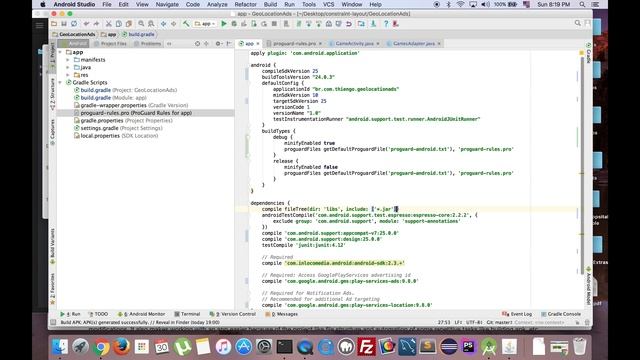
Task: Toggle the Gradle right-side panel
Action: (x=588, y=53)
